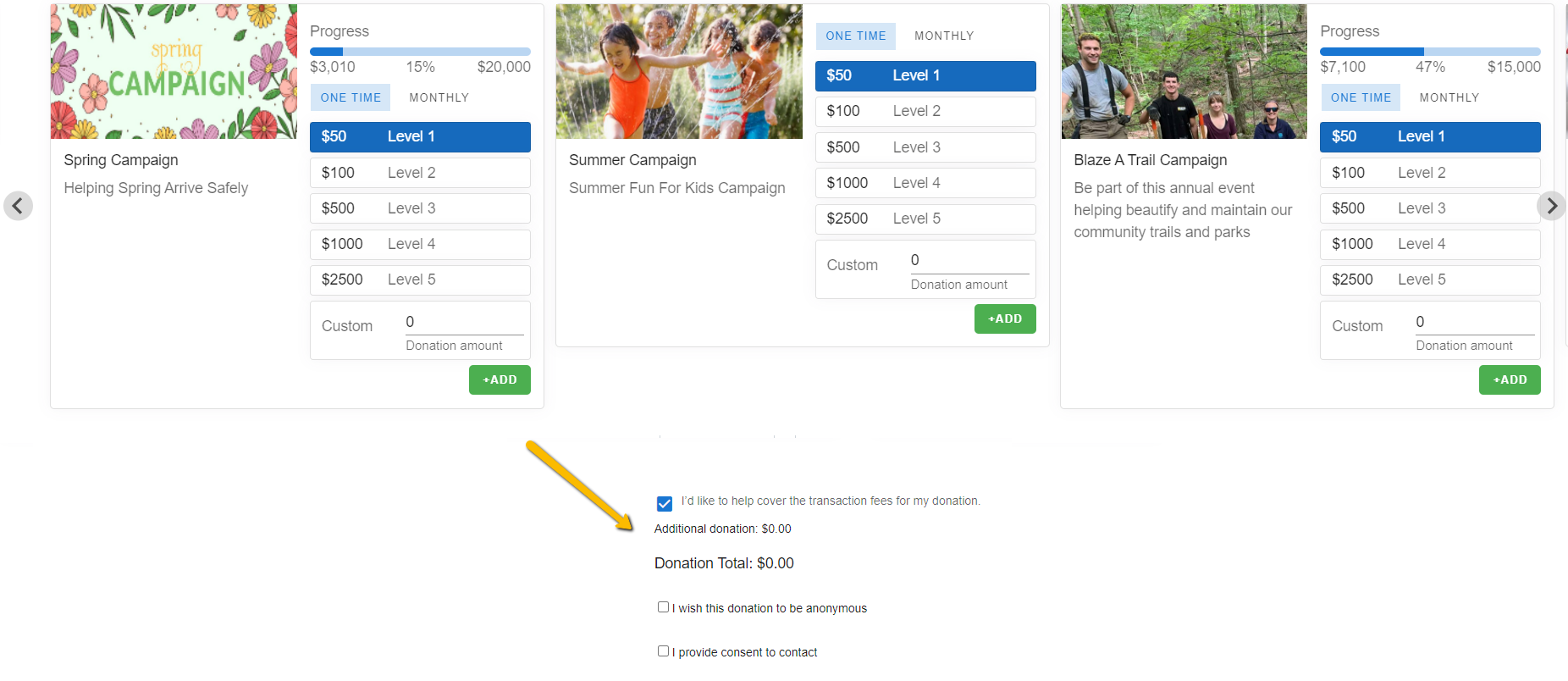The height and width of the screenshot is (681, 1568).
Task: Select $500 Level 3 for Blaze A Trail
Action: click(x=1430, y=208)
